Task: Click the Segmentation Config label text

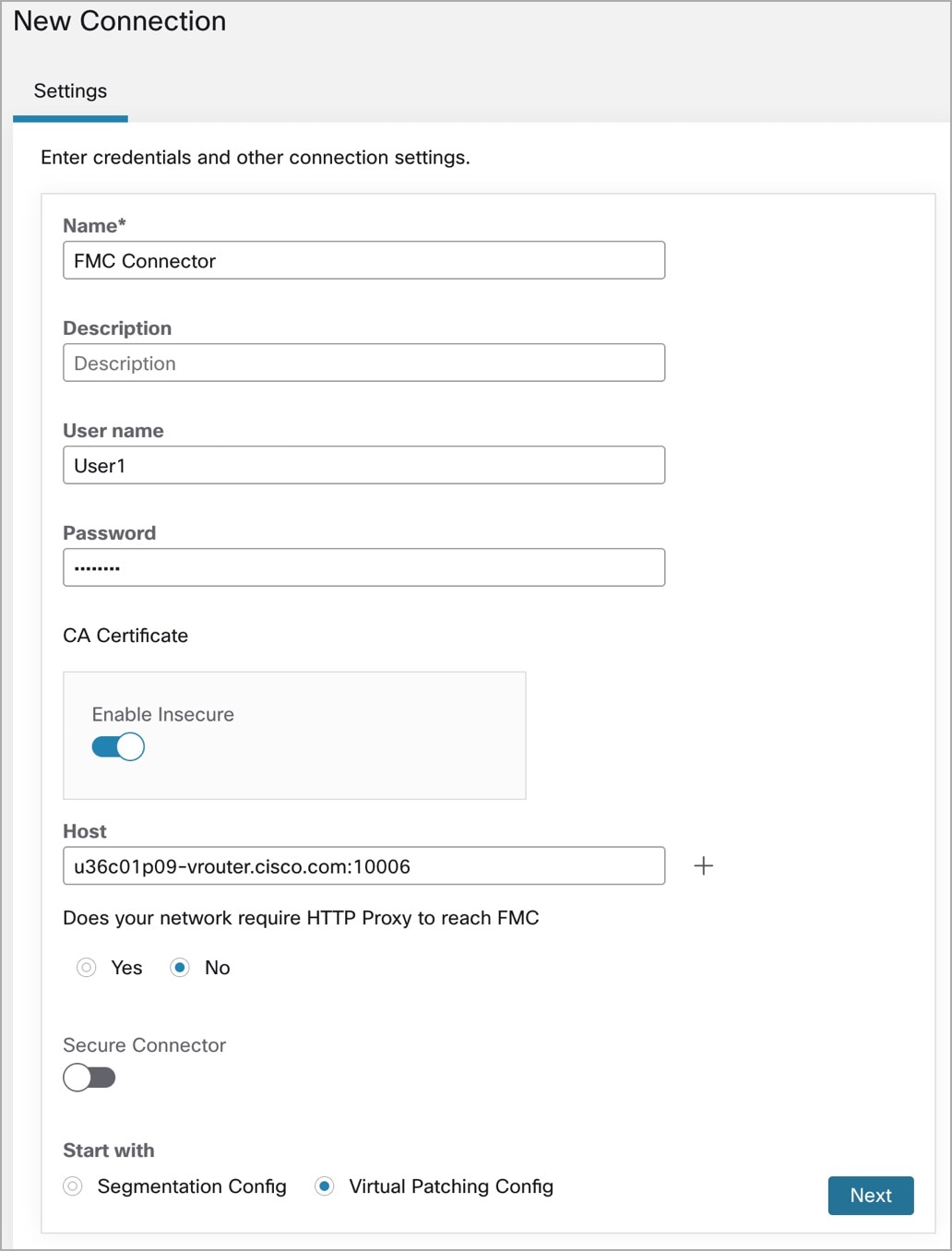Action: [x=192, y=1186]
